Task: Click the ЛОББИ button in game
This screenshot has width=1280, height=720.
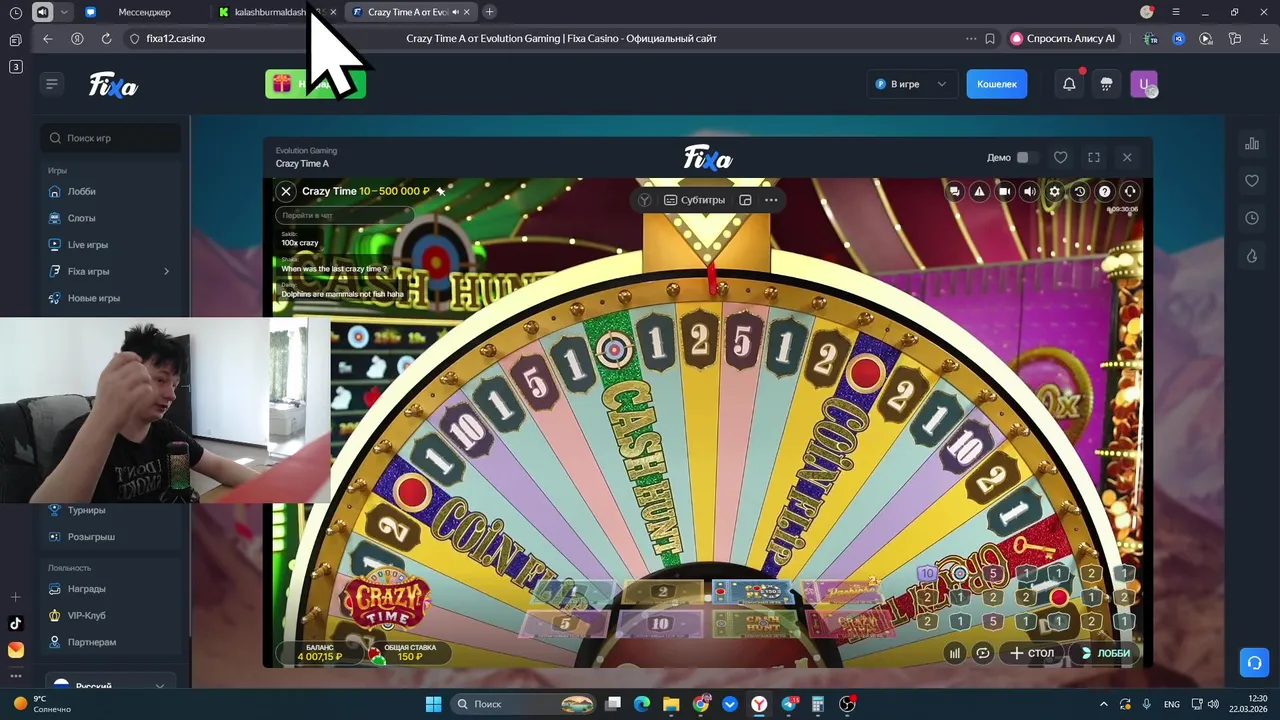Action: click(1105, 653)
